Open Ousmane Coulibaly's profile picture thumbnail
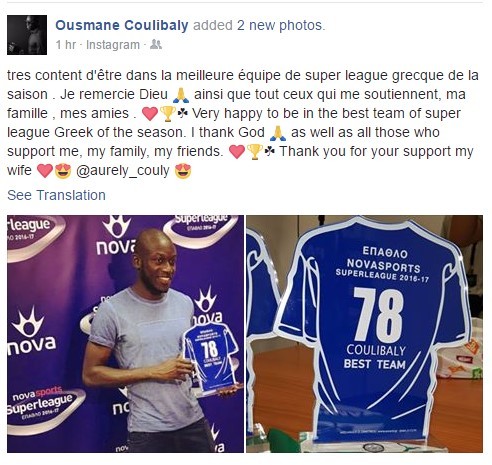 pos(27,35)
